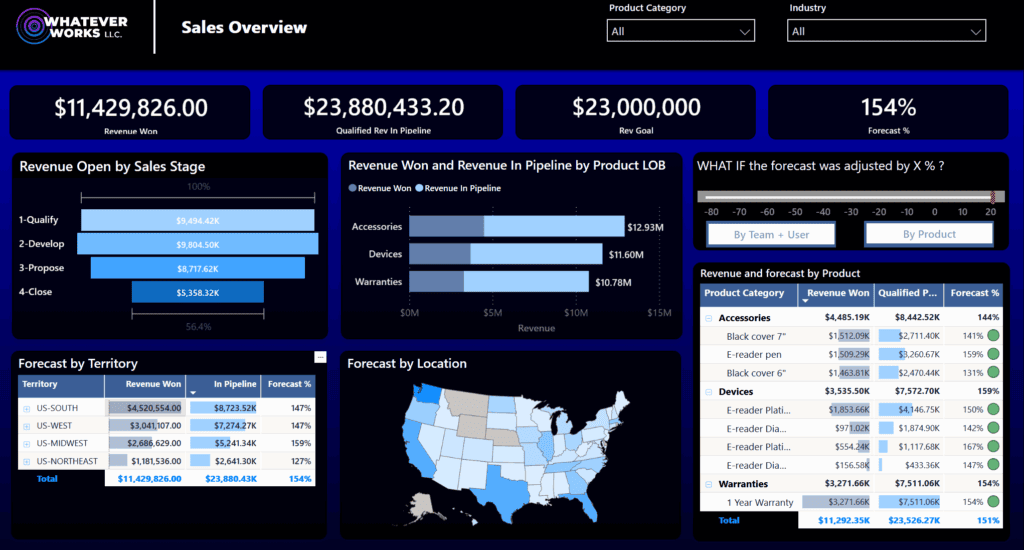Click the Forecast % column header in Territory table
Image resolution: width=1024 pixels, height=550 pixels.
pos(288,384)
